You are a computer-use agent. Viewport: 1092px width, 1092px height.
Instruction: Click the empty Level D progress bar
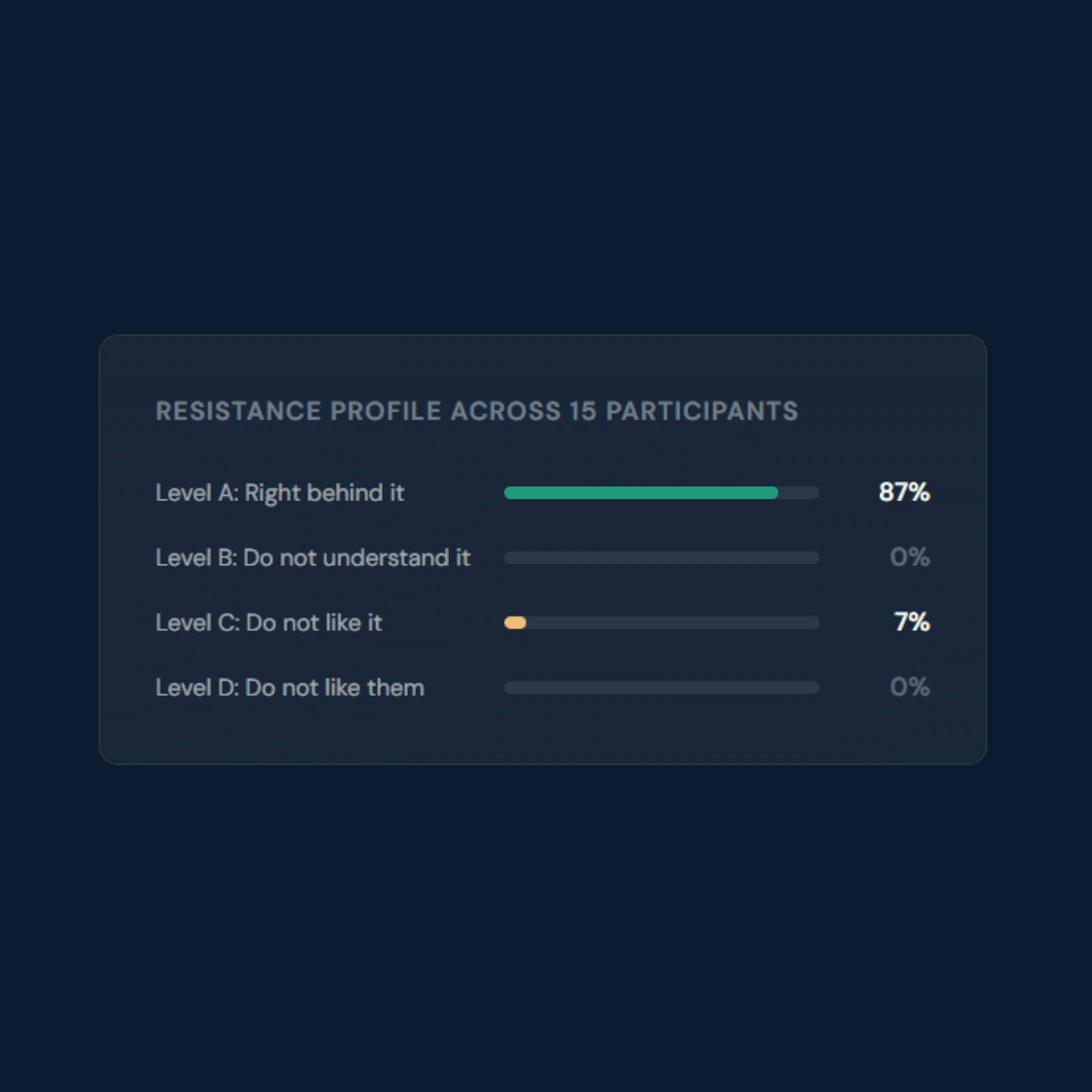point(661,687)
